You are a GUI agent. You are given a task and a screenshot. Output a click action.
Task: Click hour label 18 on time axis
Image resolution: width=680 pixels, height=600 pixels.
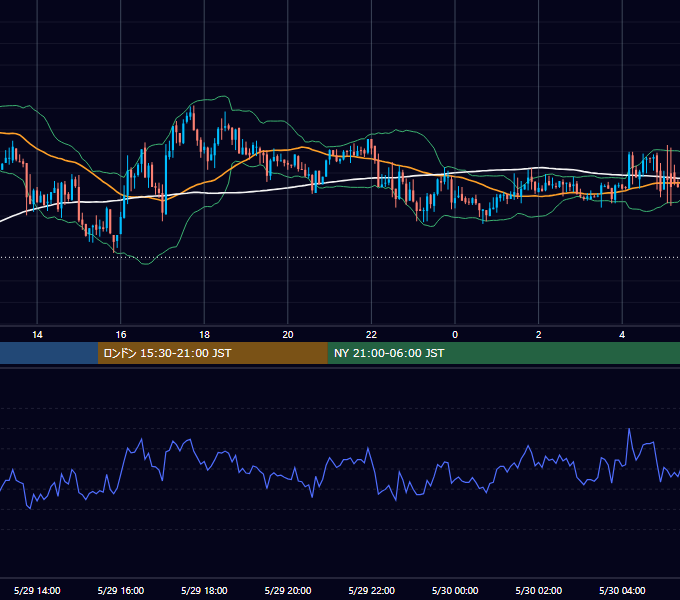pos(204,335)
